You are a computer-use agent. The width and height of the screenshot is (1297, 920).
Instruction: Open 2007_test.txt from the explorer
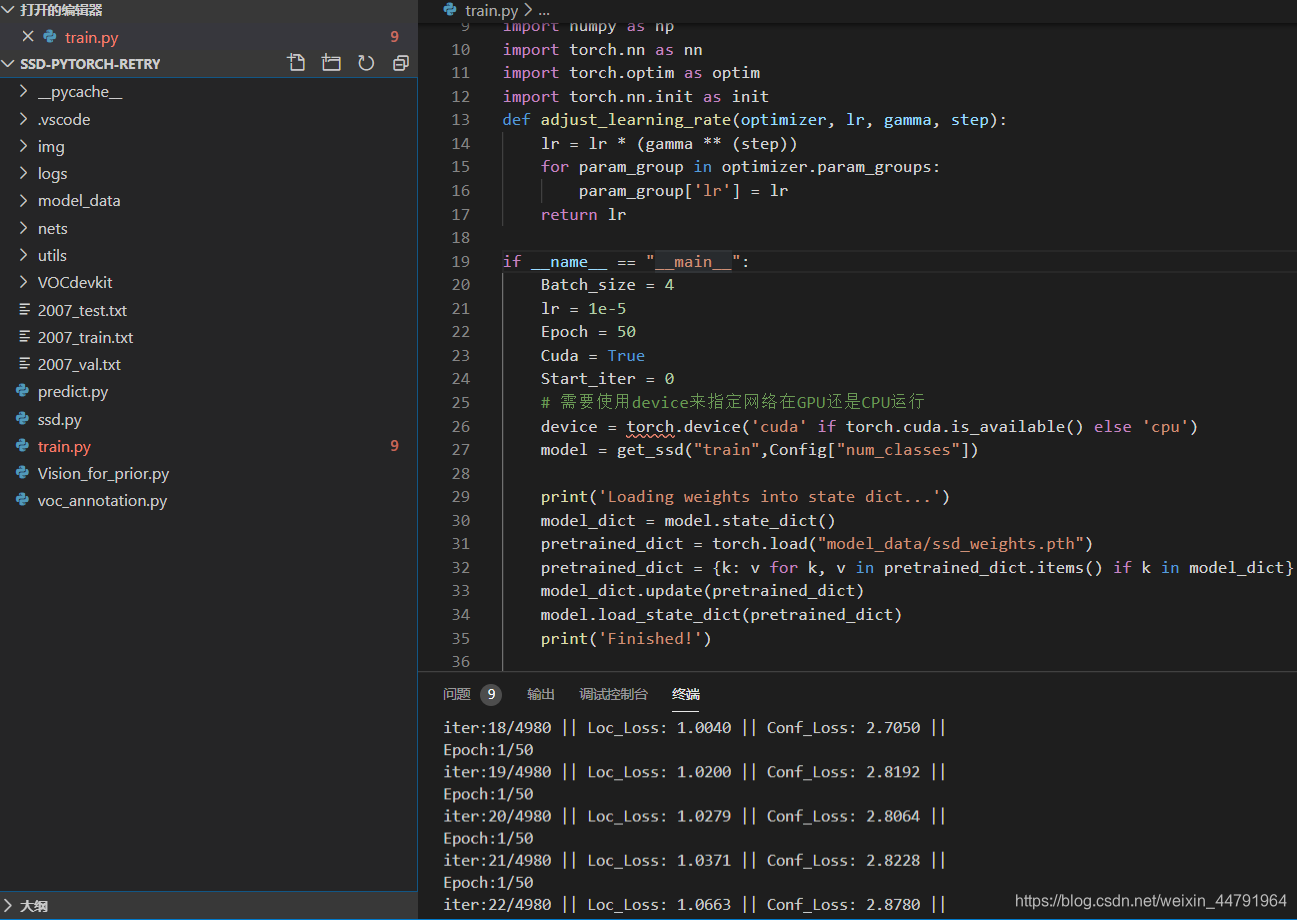(x=82, y=310)
